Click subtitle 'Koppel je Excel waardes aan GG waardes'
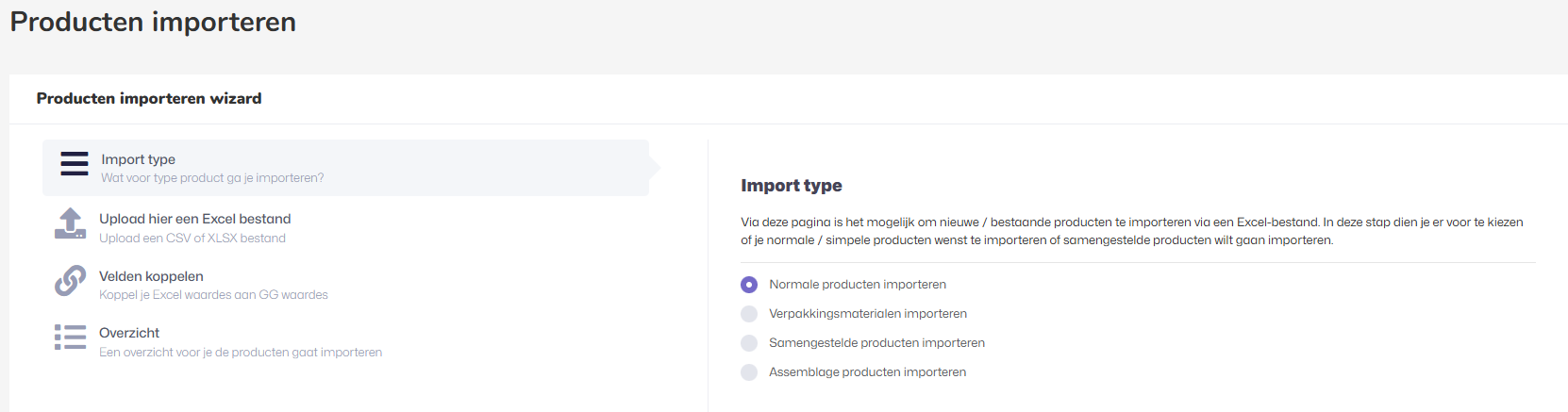 click(x=213, y=295)
